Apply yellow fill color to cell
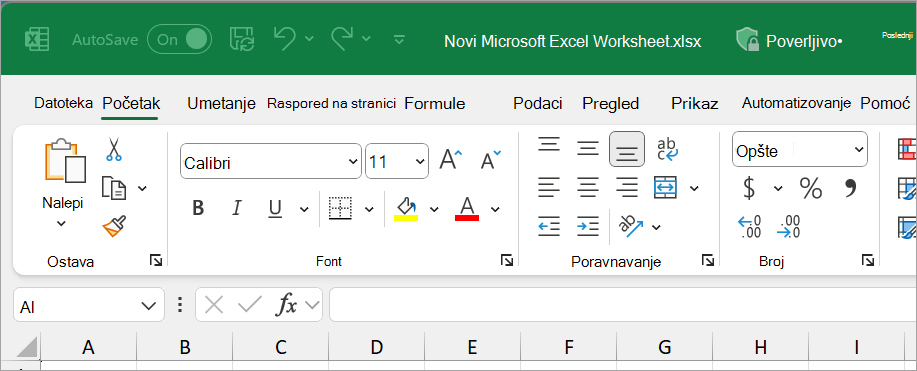Screen dimensions: 917x371 pos(406,208)
